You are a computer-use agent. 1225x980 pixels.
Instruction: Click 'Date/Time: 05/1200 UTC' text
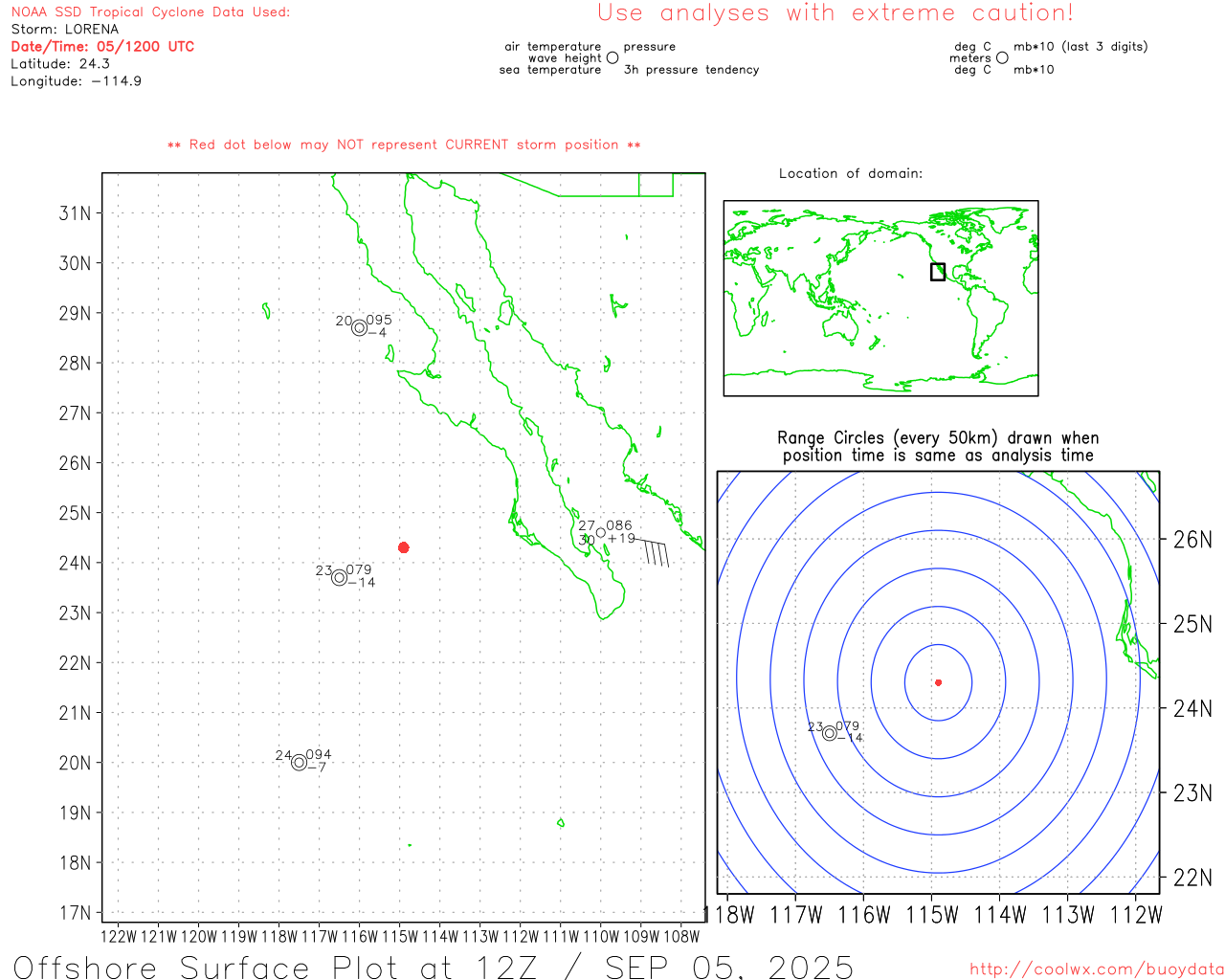coord(102,47)
